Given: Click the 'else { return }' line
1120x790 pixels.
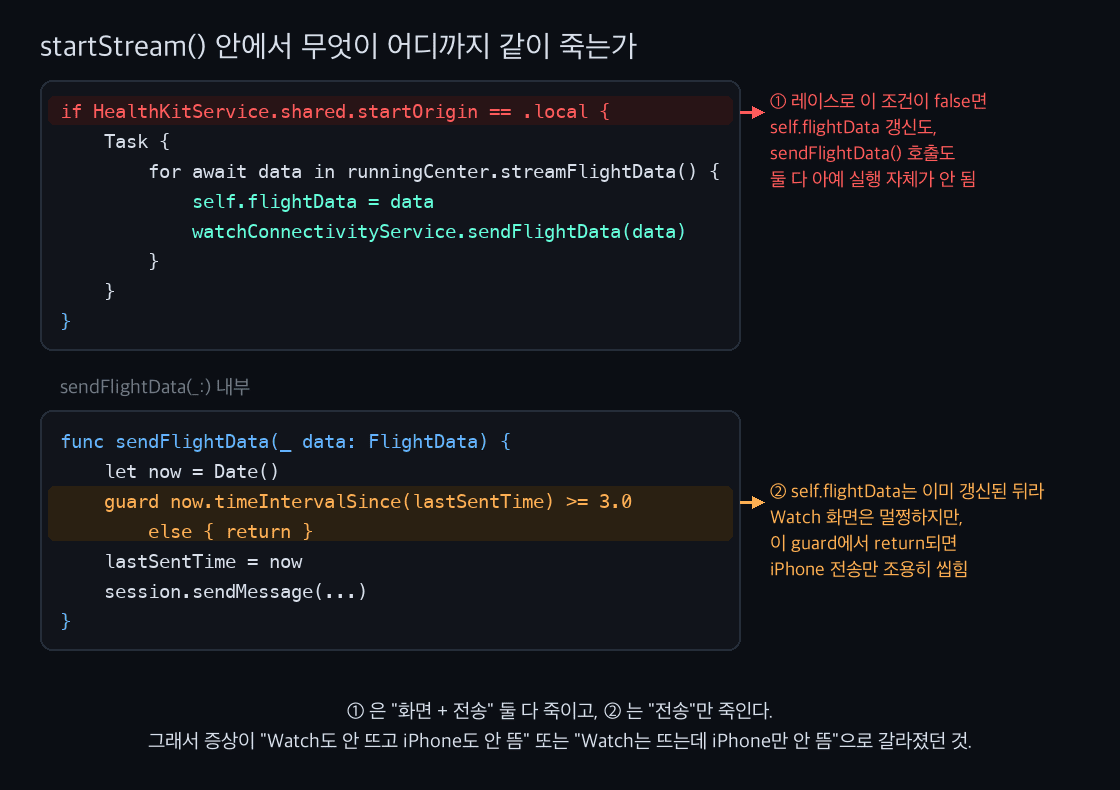Looking at the screenshot, I should click(x=230, y=531).
